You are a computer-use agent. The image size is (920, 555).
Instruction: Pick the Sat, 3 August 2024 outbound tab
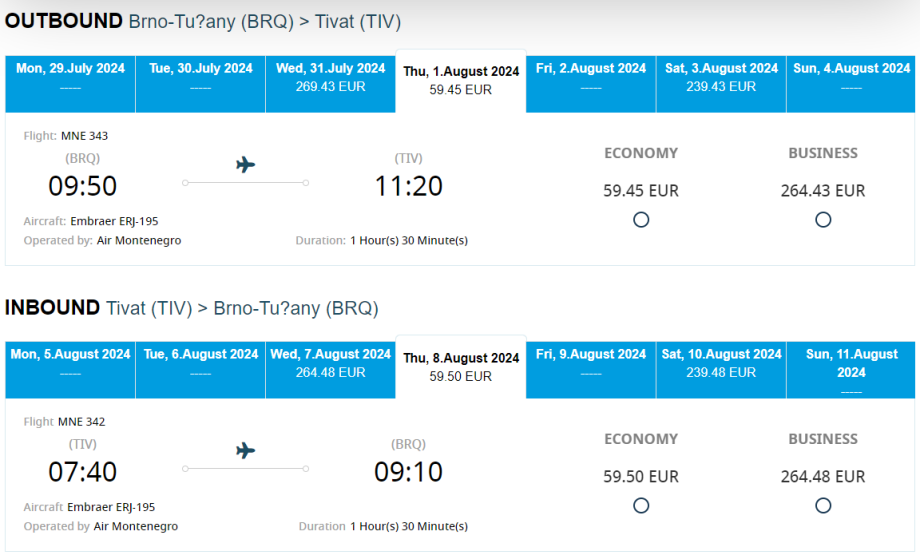click(x=721, y=77)
